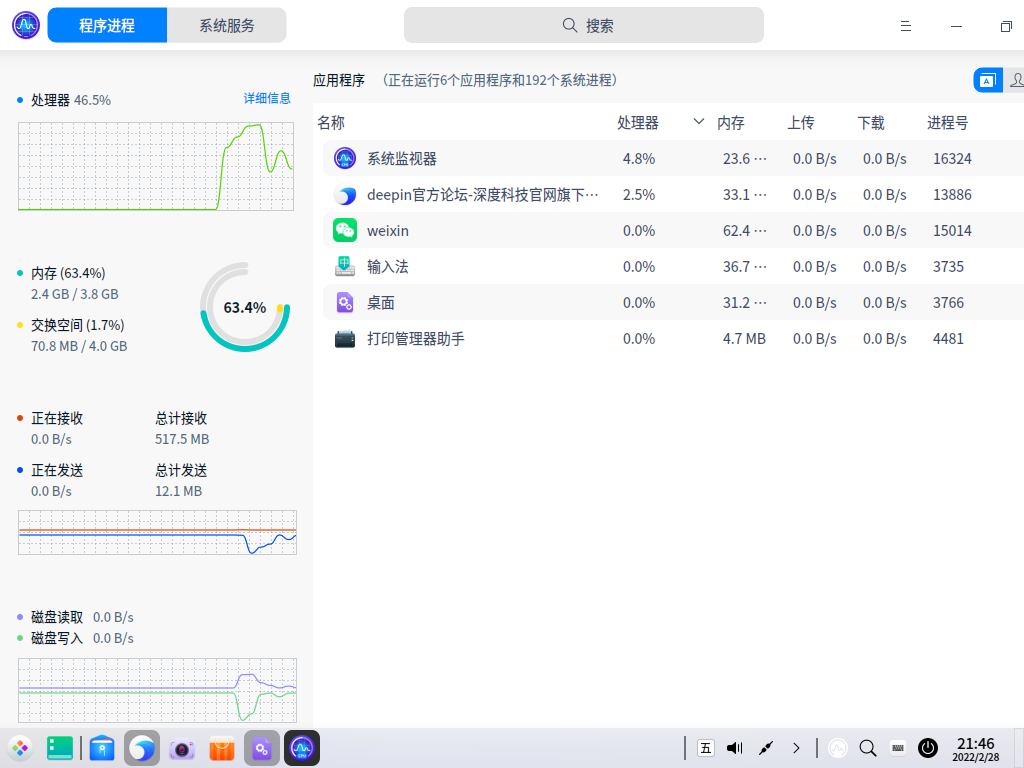Image resolution: width=1024 pixels, height=768 pixels.
Task: Open the hamburger main menu
Action: click(x=906, y=26)
